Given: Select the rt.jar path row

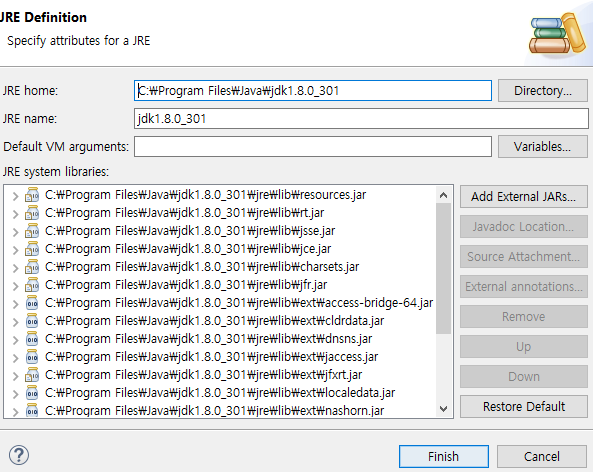Looking at the screenshot, I should click(x=184, y=213).
